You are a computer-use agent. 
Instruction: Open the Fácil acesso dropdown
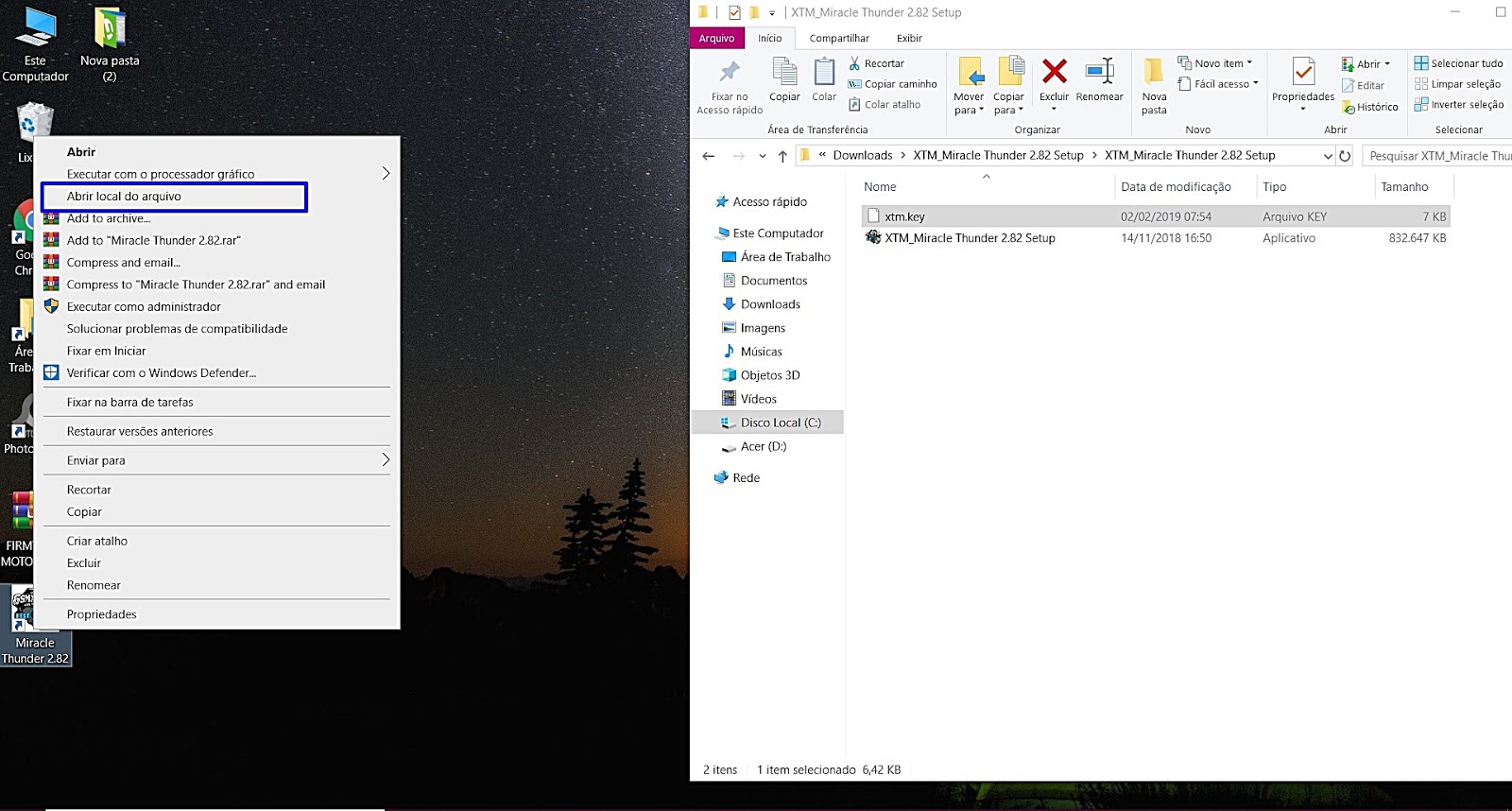(1219, 84)
